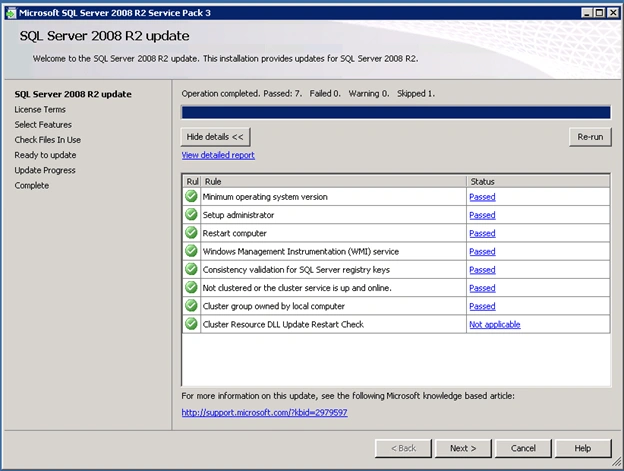Click green check icon beside Restart computer

pos(191,233)
